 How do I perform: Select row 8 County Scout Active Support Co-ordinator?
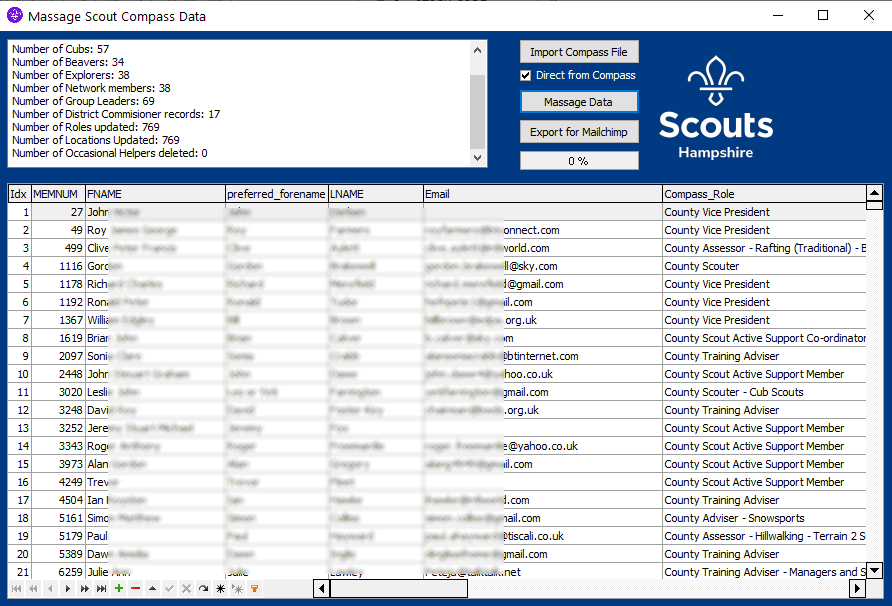764,338
